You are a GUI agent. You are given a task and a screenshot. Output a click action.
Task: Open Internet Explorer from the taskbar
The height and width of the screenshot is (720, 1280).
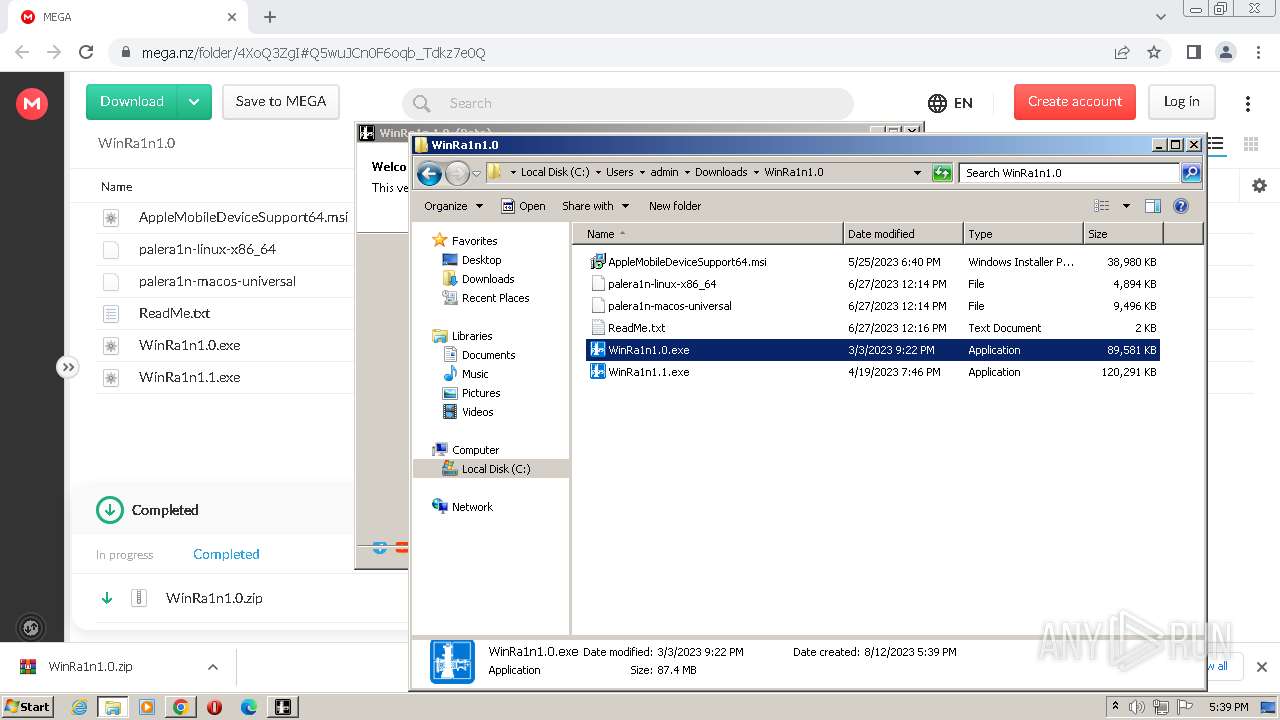(x=79, y=707)
